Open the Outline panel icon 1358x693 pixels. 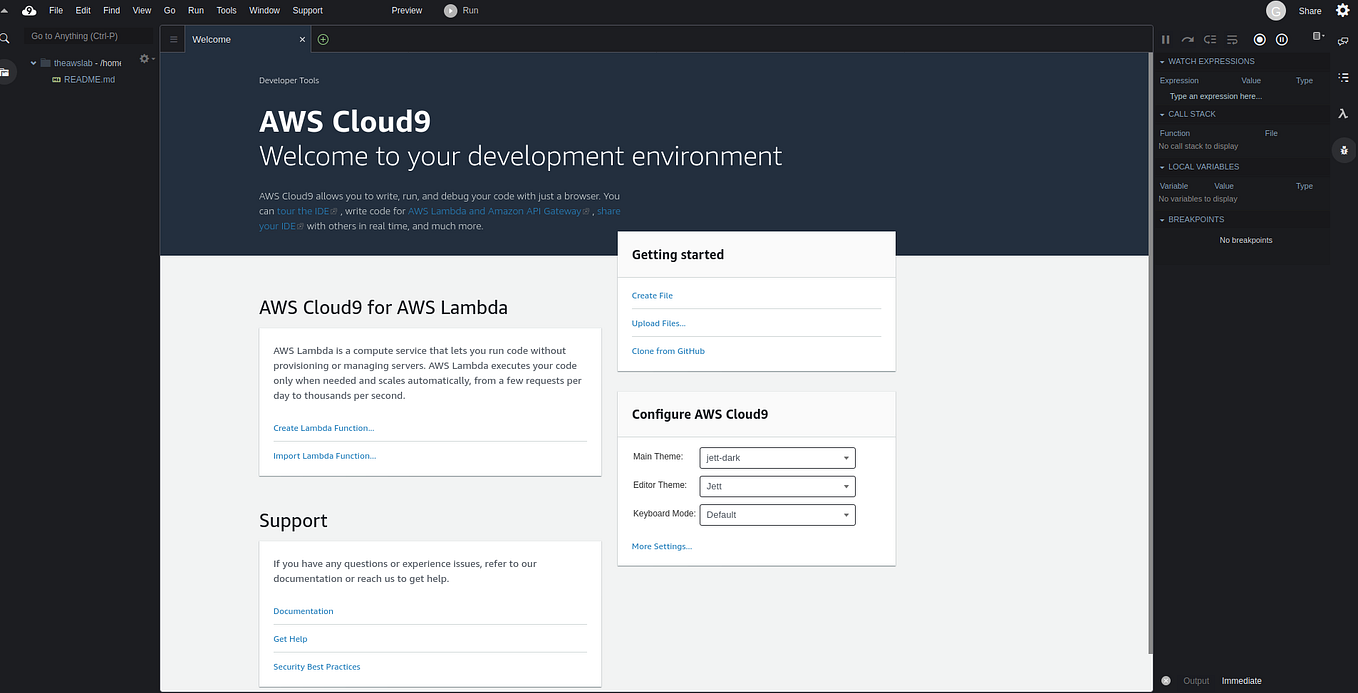point(1343,78)
